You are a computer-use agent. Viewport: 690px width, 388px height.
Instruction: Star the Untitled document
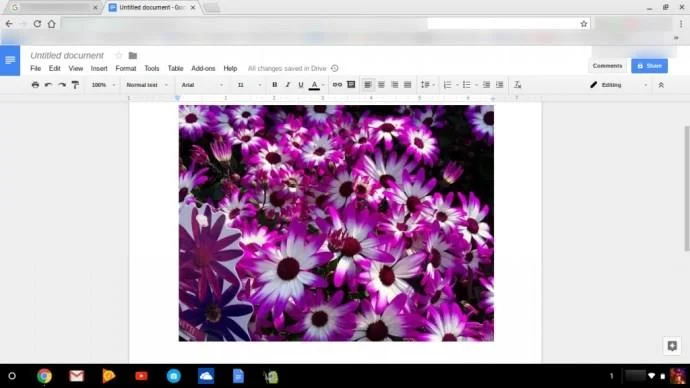point(118,55)
